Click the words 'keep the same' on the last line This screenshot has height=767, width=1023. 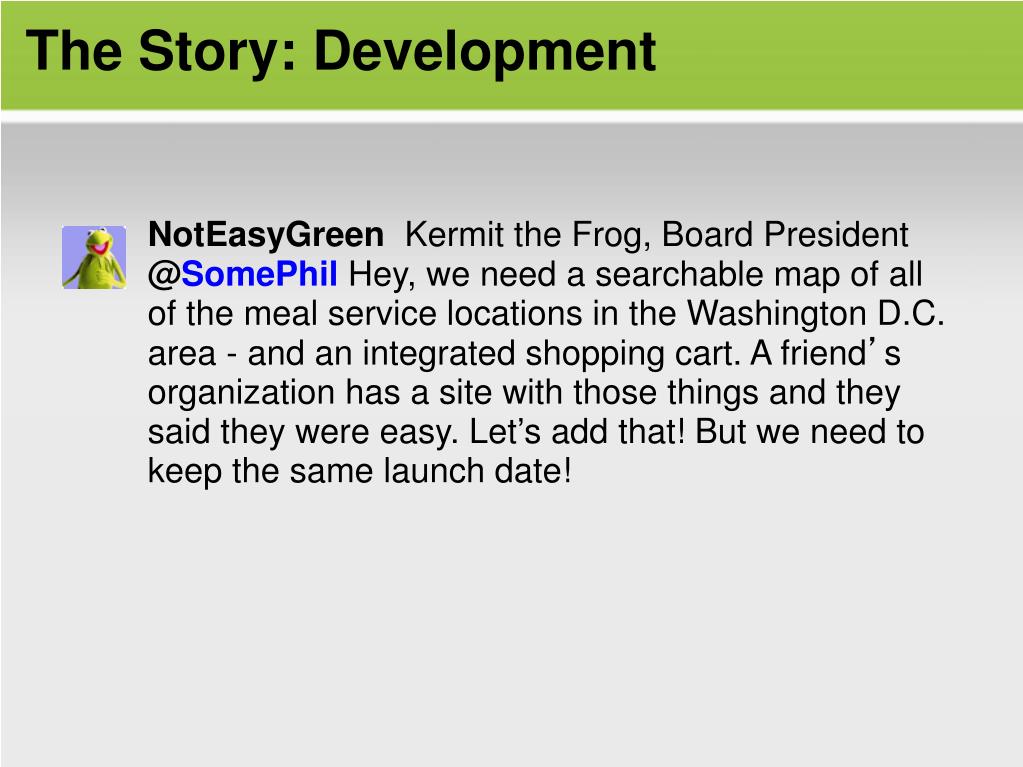tap(260, 470)
